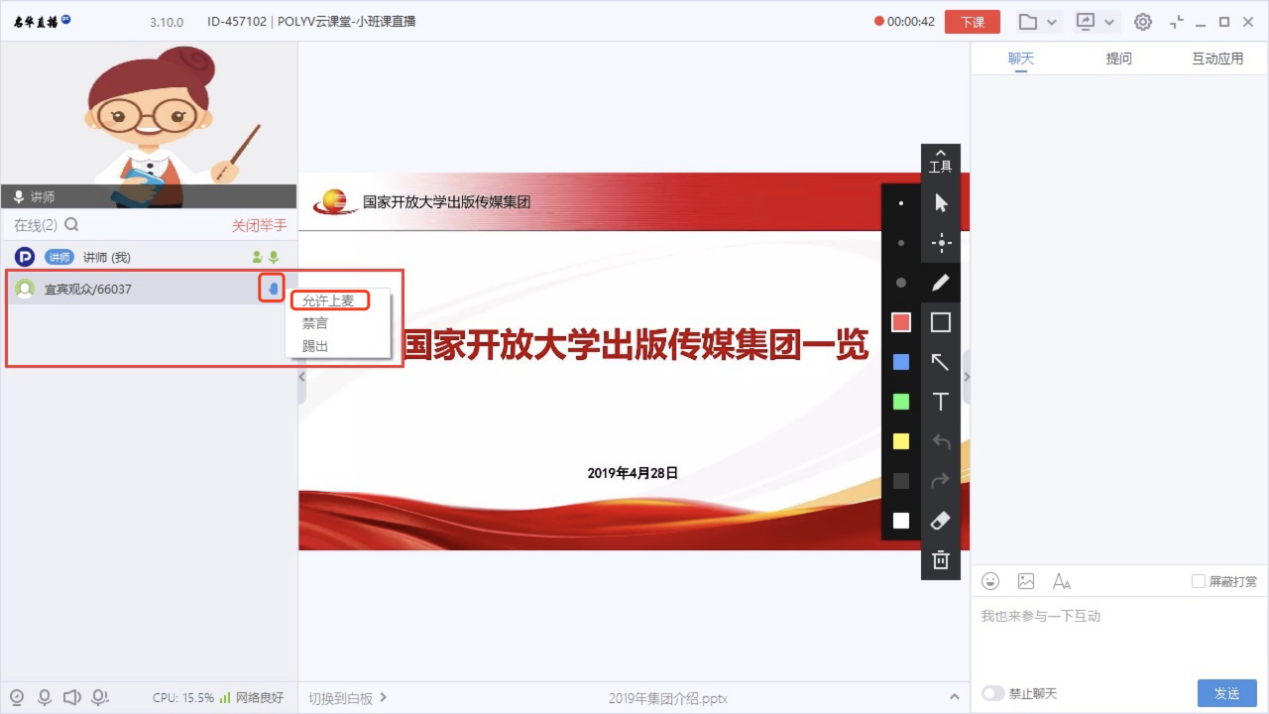Click the 00:00:42 recording timer
This screenshot has width=1269, height=714.
pyautogui.click(x=905, y=22)
